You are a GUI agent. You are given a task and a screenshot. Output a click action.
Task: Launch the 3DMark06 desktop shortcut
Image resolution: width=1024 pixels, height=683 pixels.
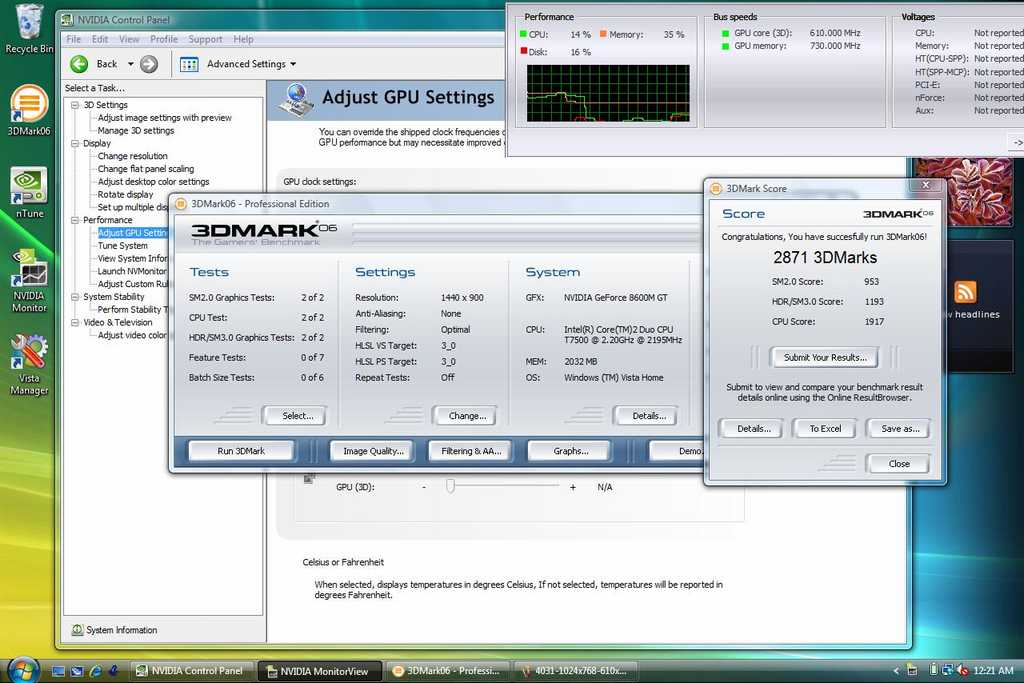(x=29, y=111)
